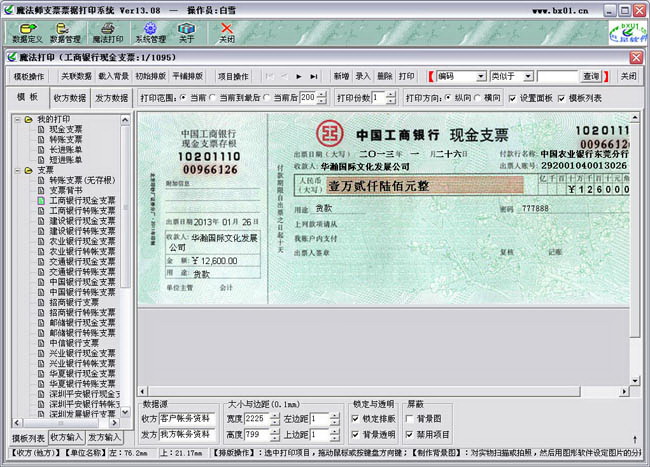Jump to the last record
650x467 pixels.
click(x=314, y=76)
